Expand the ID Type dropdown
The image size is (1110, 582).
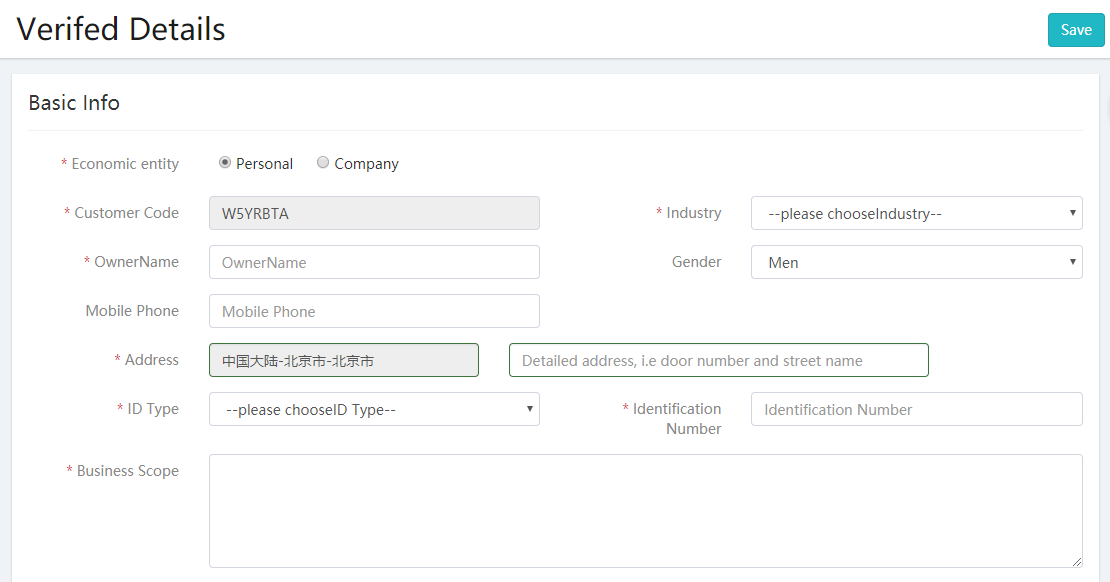click(x=374, y=409)
